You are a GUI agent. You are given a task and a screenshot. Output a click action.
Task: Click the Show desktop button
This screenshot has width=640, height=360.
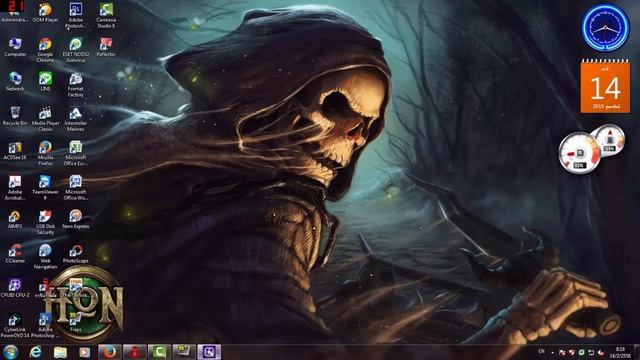click(x=637, y=352)
